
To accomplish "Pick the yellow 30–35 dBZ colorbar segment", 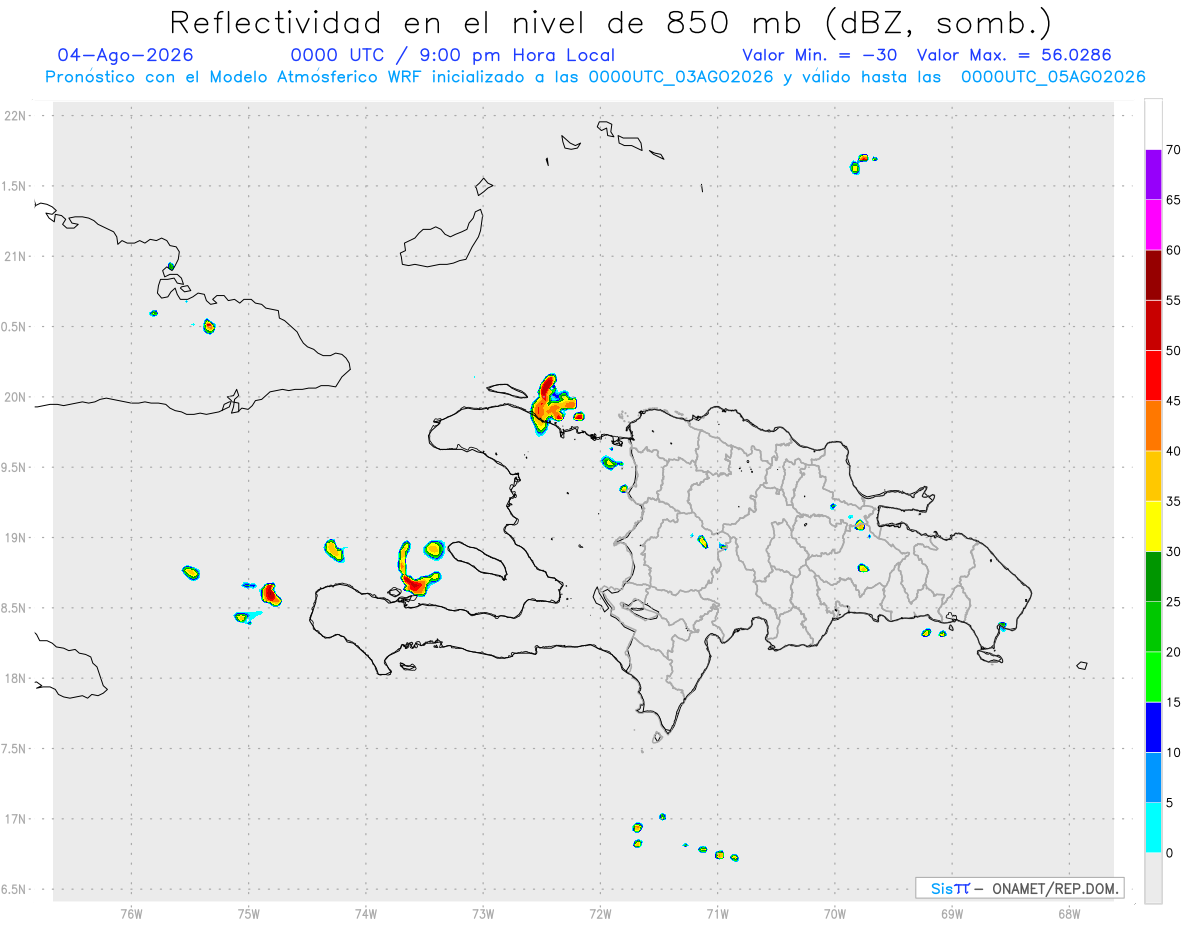I will click(1153, 526).
